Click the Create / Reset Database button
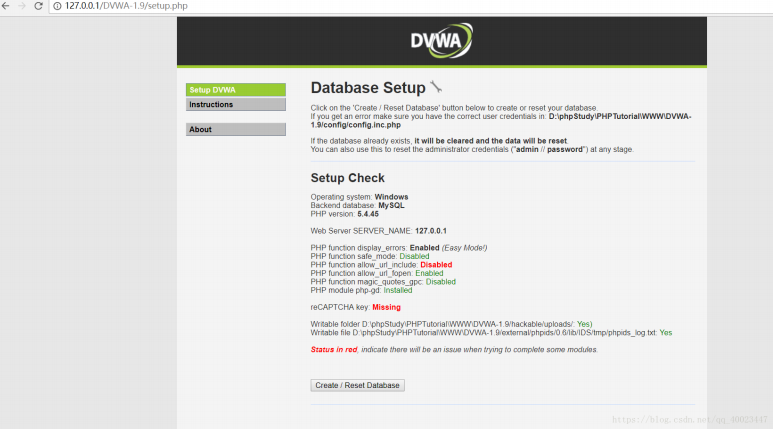 [x=357, y=385]
